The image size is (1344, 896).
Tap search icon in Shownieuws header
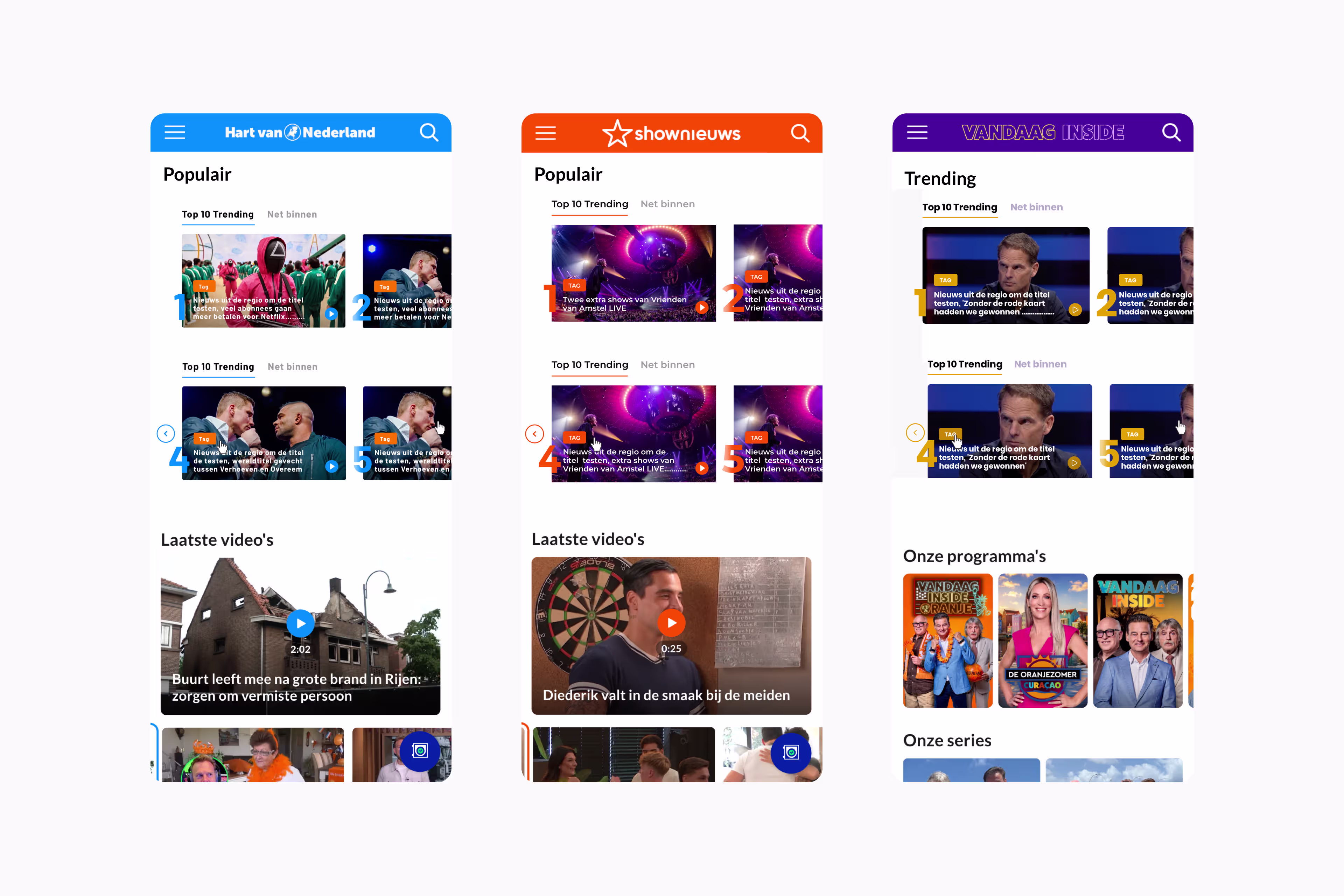point(800,133)
